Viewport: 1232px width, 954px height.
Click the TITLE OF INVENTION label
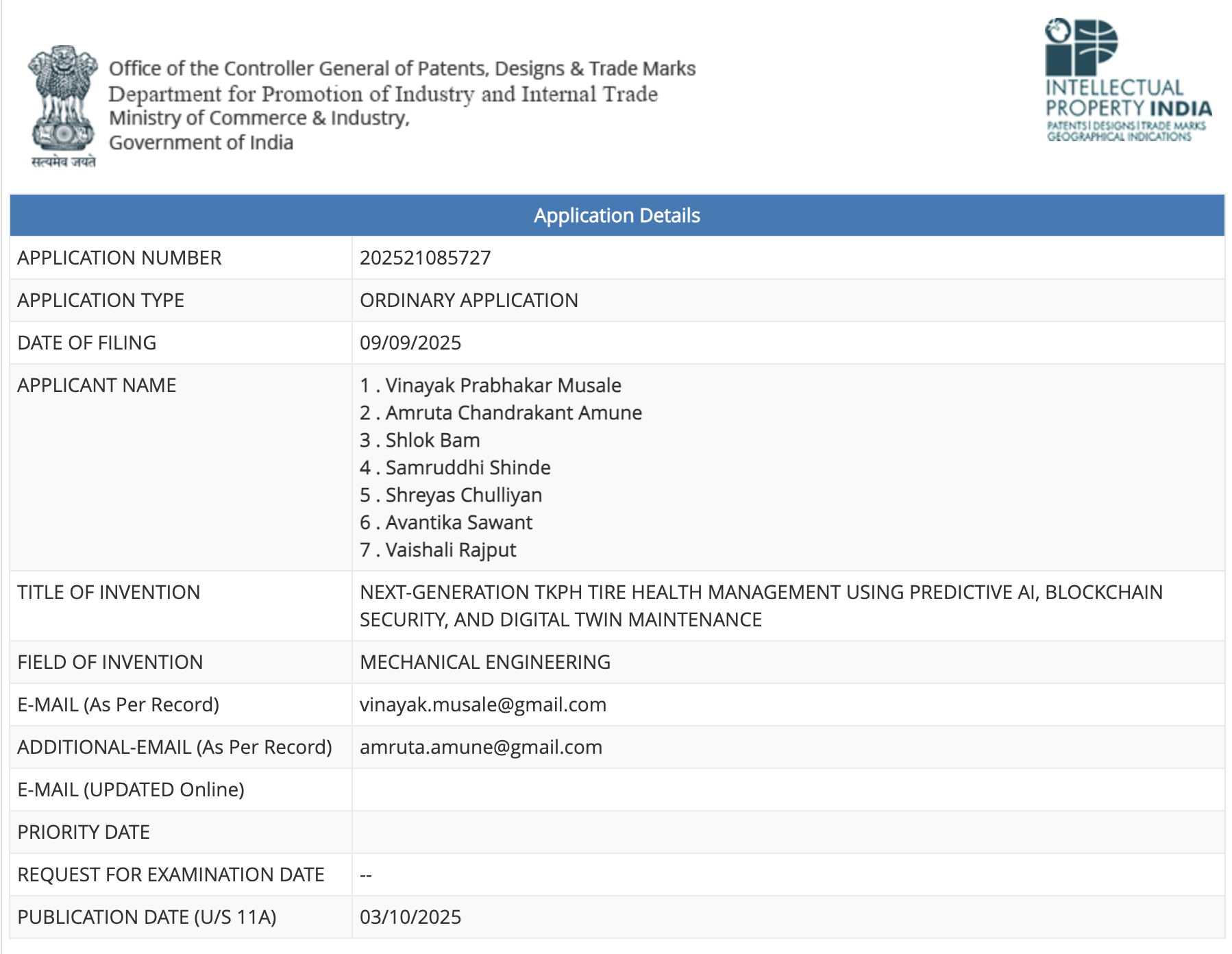[109, 592]
